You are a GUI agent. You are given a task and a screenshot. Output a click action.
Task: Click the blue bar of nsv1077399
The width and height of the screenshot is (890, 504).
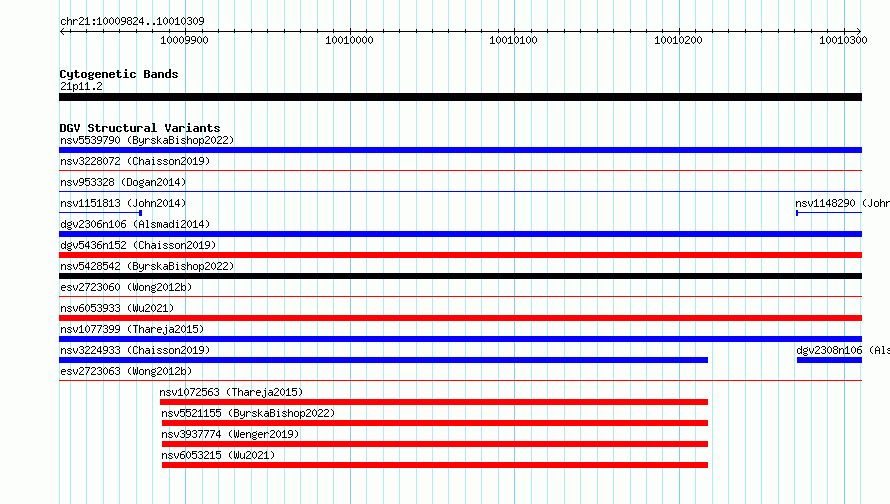460,339
